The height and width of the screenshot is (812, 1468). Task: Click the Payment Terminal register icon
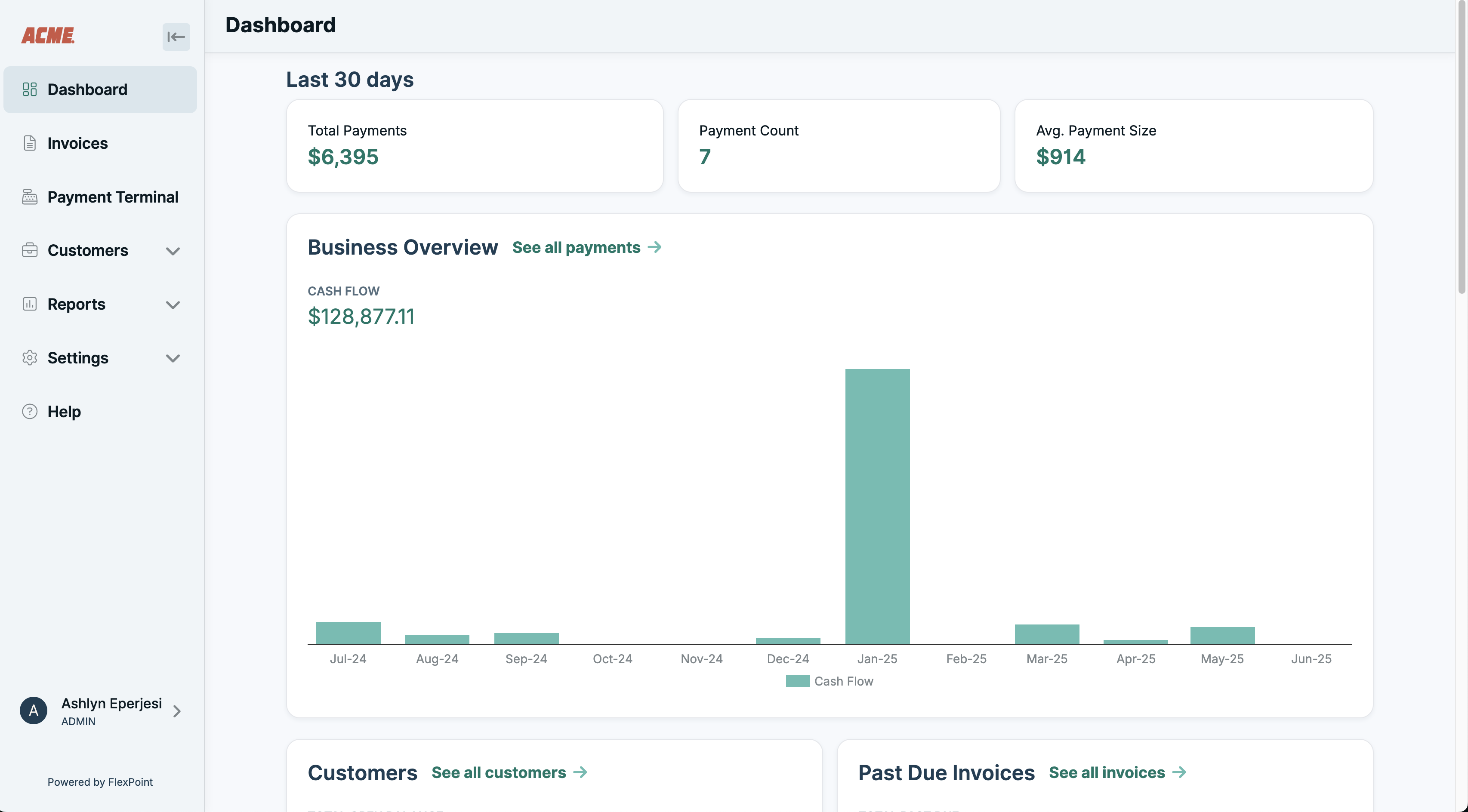(30, 197)
